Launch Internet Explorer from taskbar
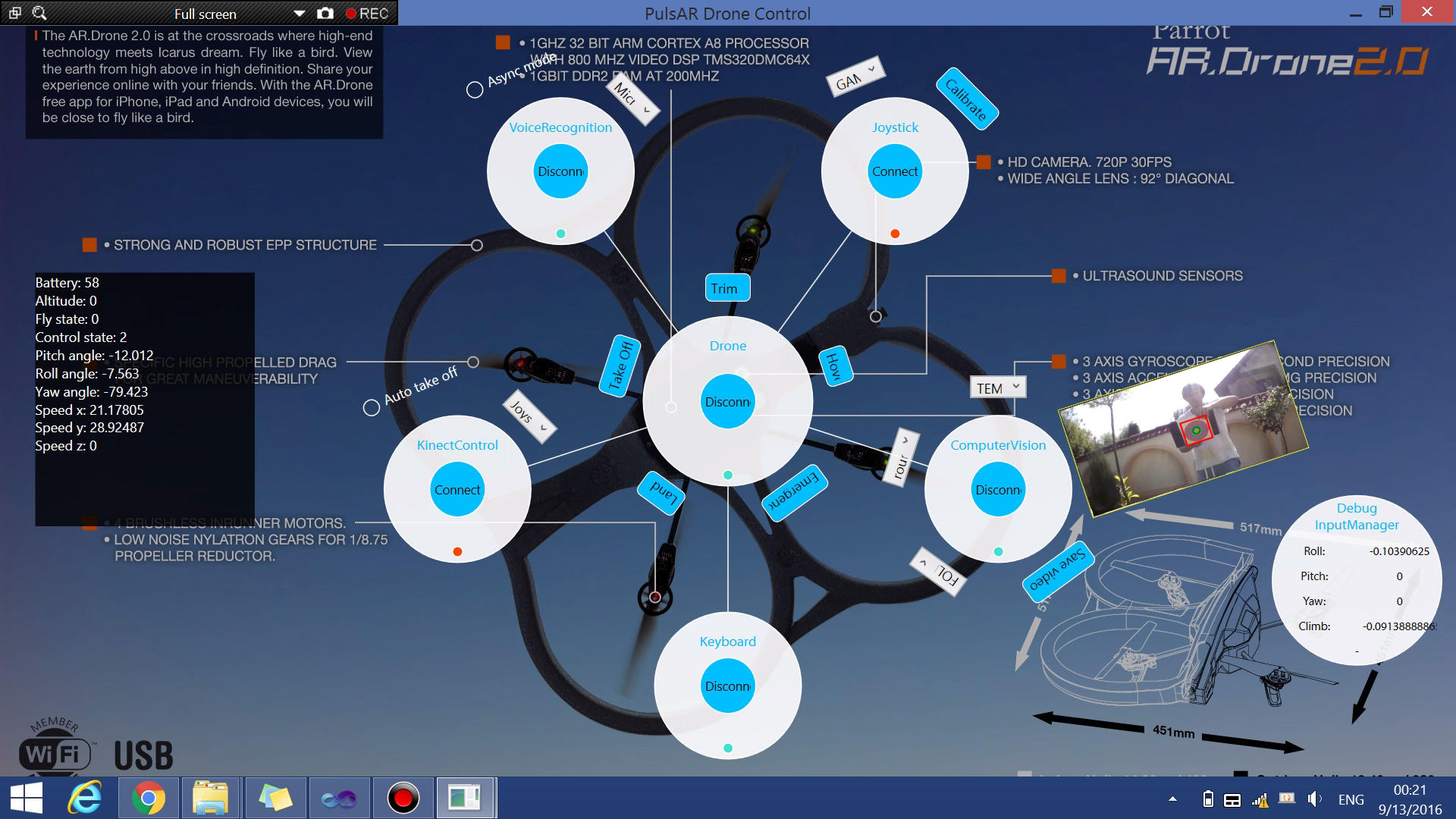This screenshot has width=1456, height=819. click(85, 799)
